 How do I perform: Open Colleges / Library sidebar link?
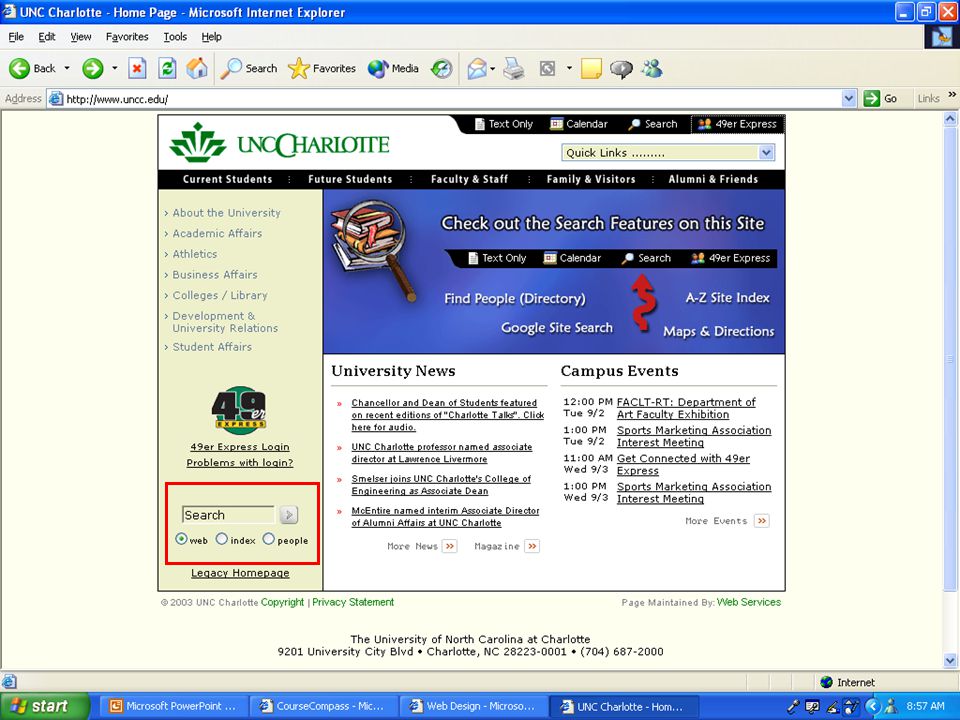(220, 295)
